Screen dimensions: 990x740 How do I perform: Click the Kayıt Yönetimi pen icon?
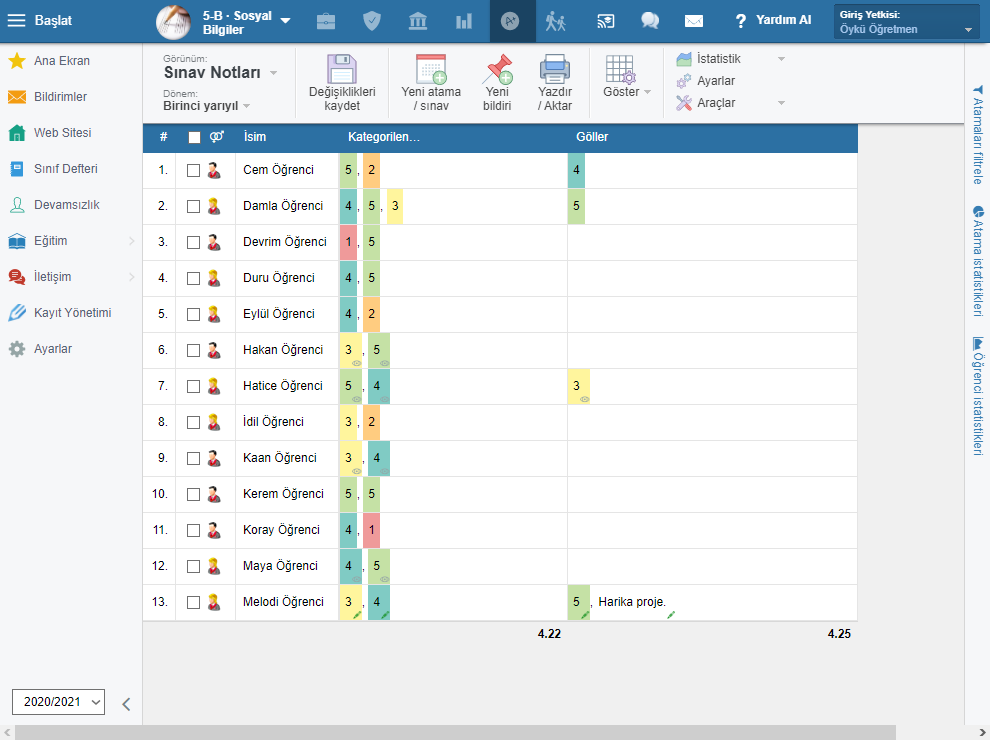(x=17, y=313)
